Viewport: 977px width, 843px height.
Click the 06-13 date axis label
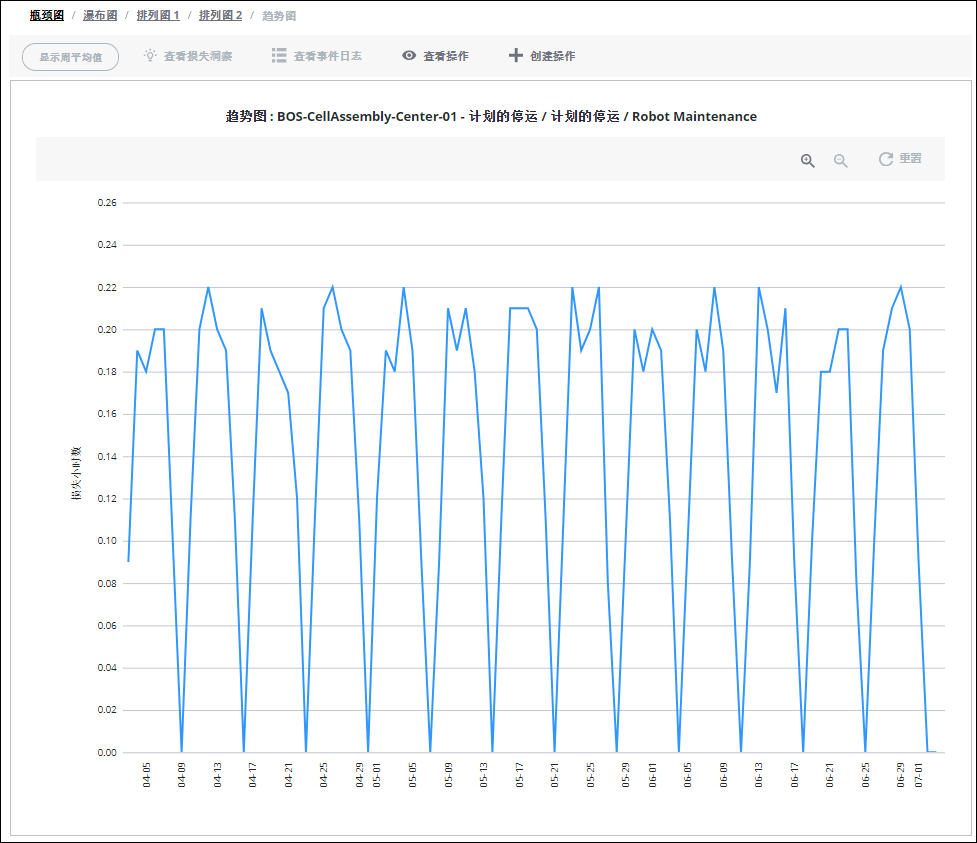pyautogui.click(x=758, y=775)
